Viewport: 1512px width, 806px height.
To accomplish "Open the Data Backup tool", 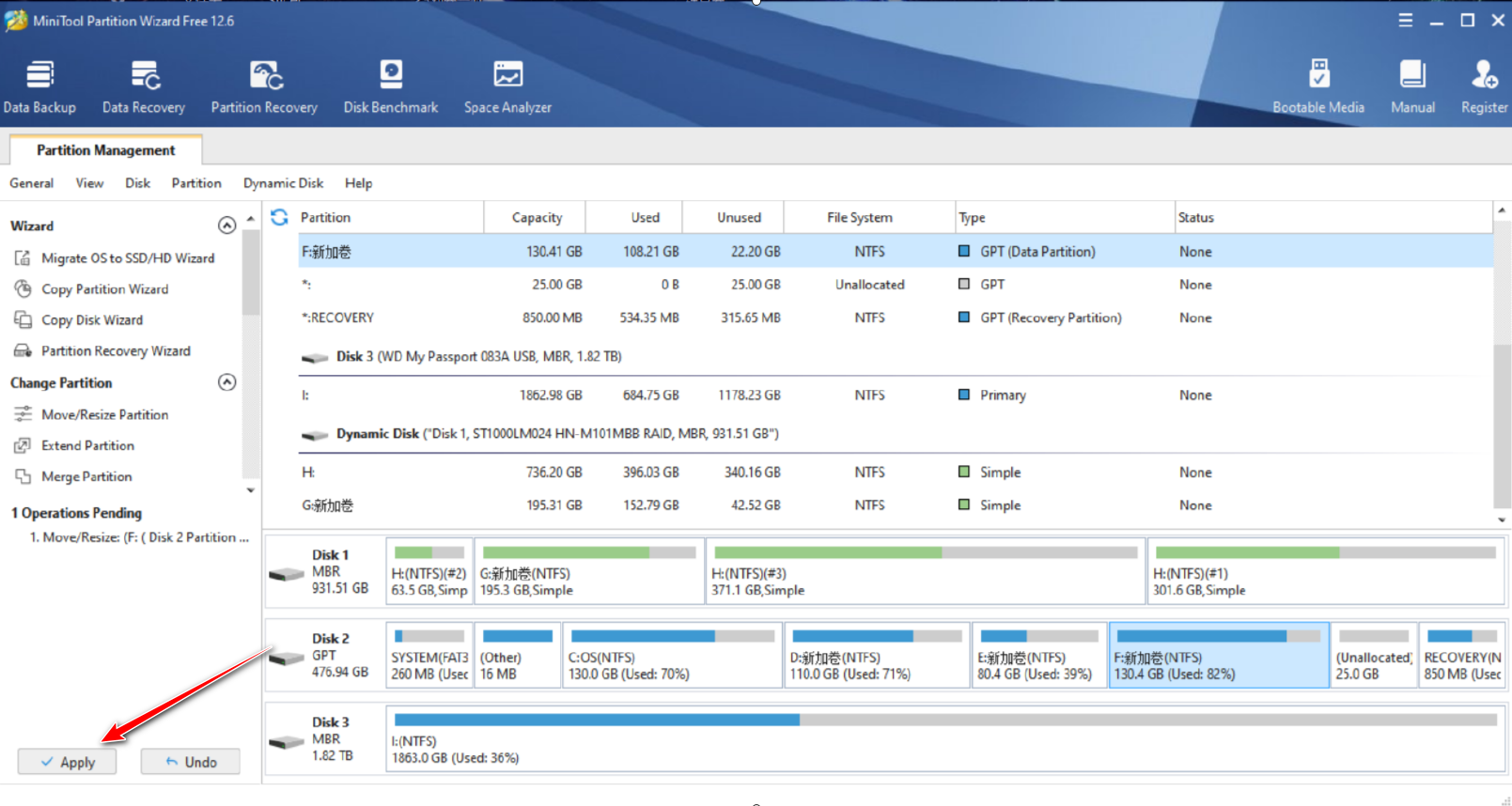I will [39, 86].
